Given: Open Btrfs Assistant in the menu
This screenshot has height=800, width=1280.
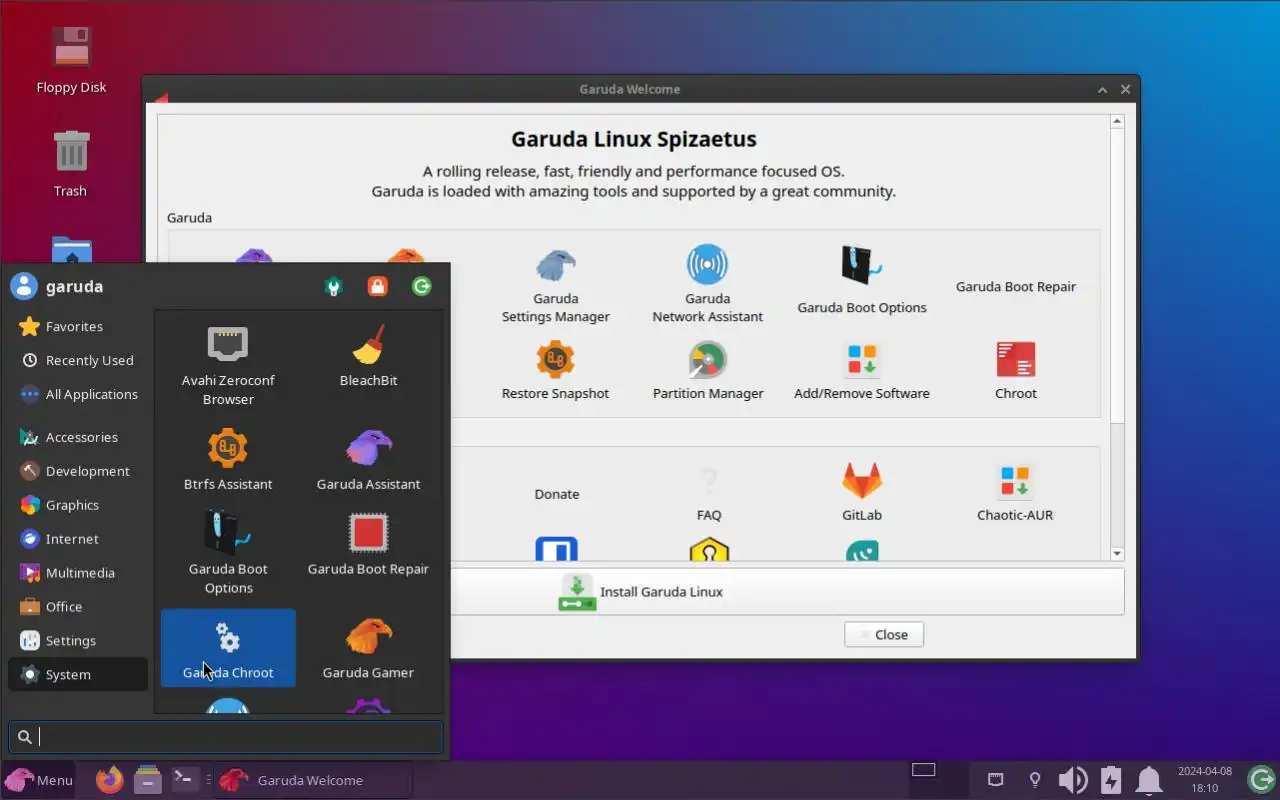Looking at the screenshot, I should click(228, 459).
